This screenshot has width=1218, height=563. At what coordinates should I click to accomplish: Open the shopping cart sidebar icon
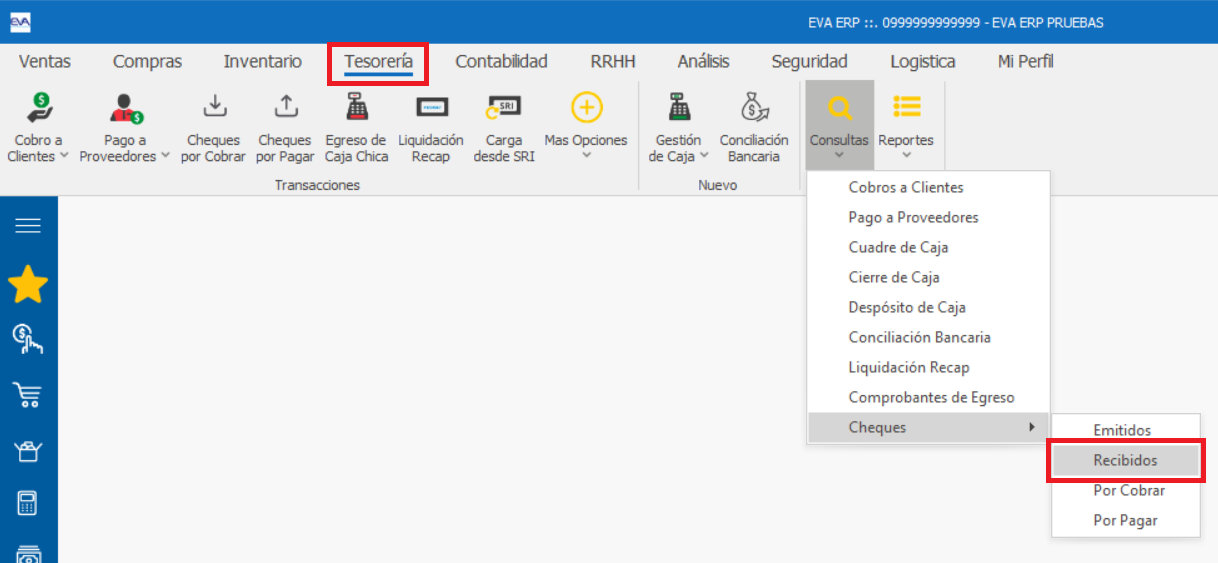point(28,395)
